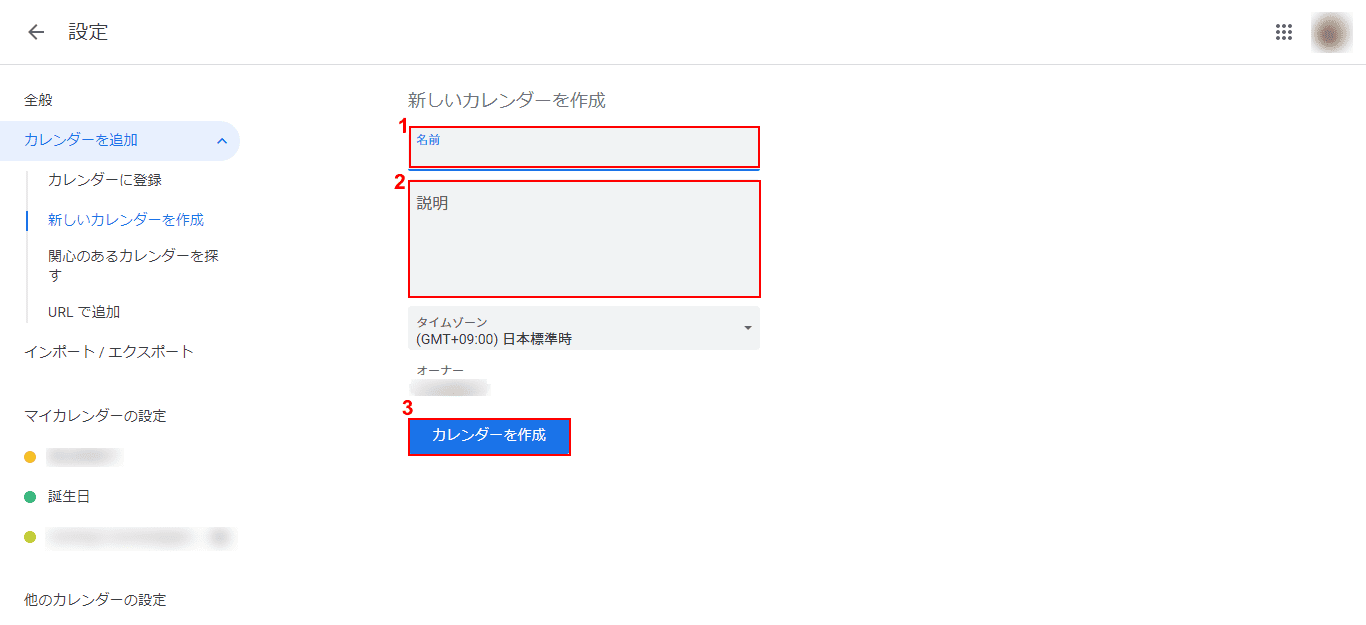Open URL で追加 submenu item
The width and height of the screenshot is (1366, 625).
[84, 312]
